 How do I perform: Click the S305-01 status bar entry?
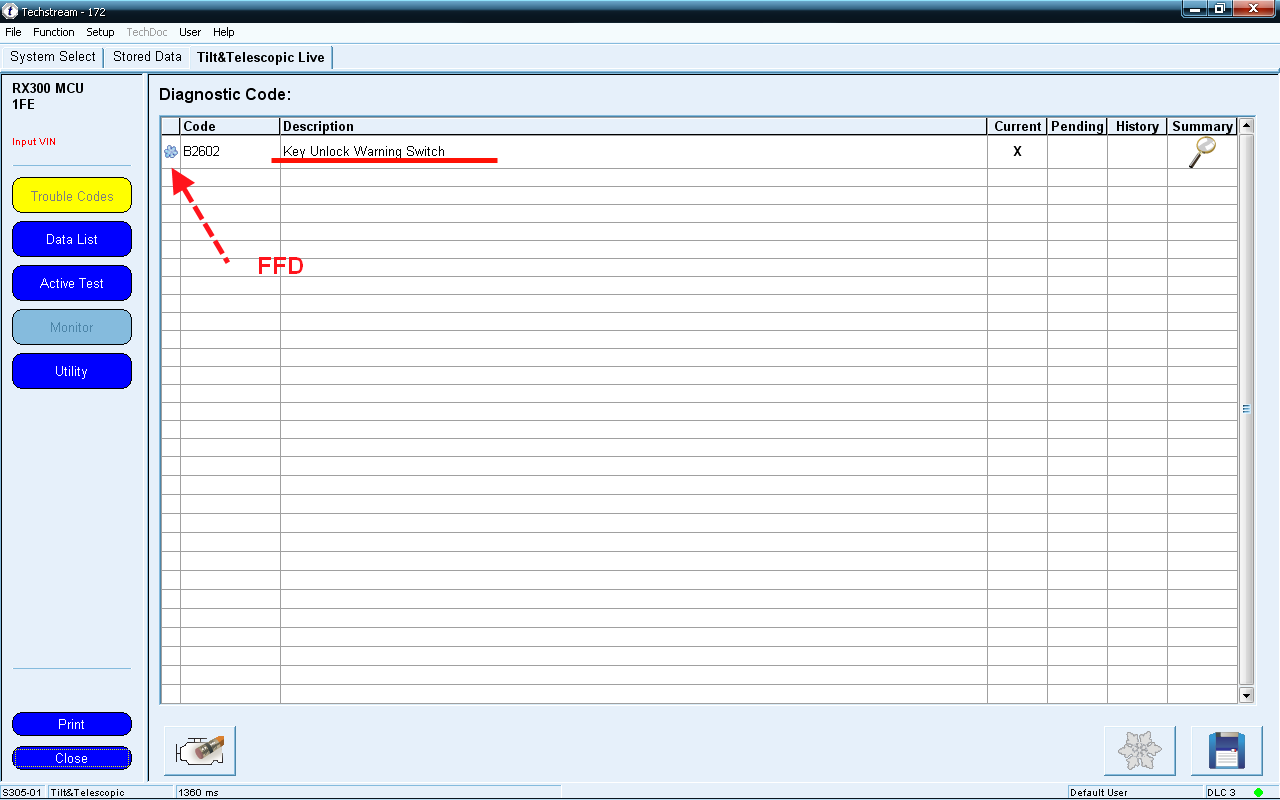(23, 792)
